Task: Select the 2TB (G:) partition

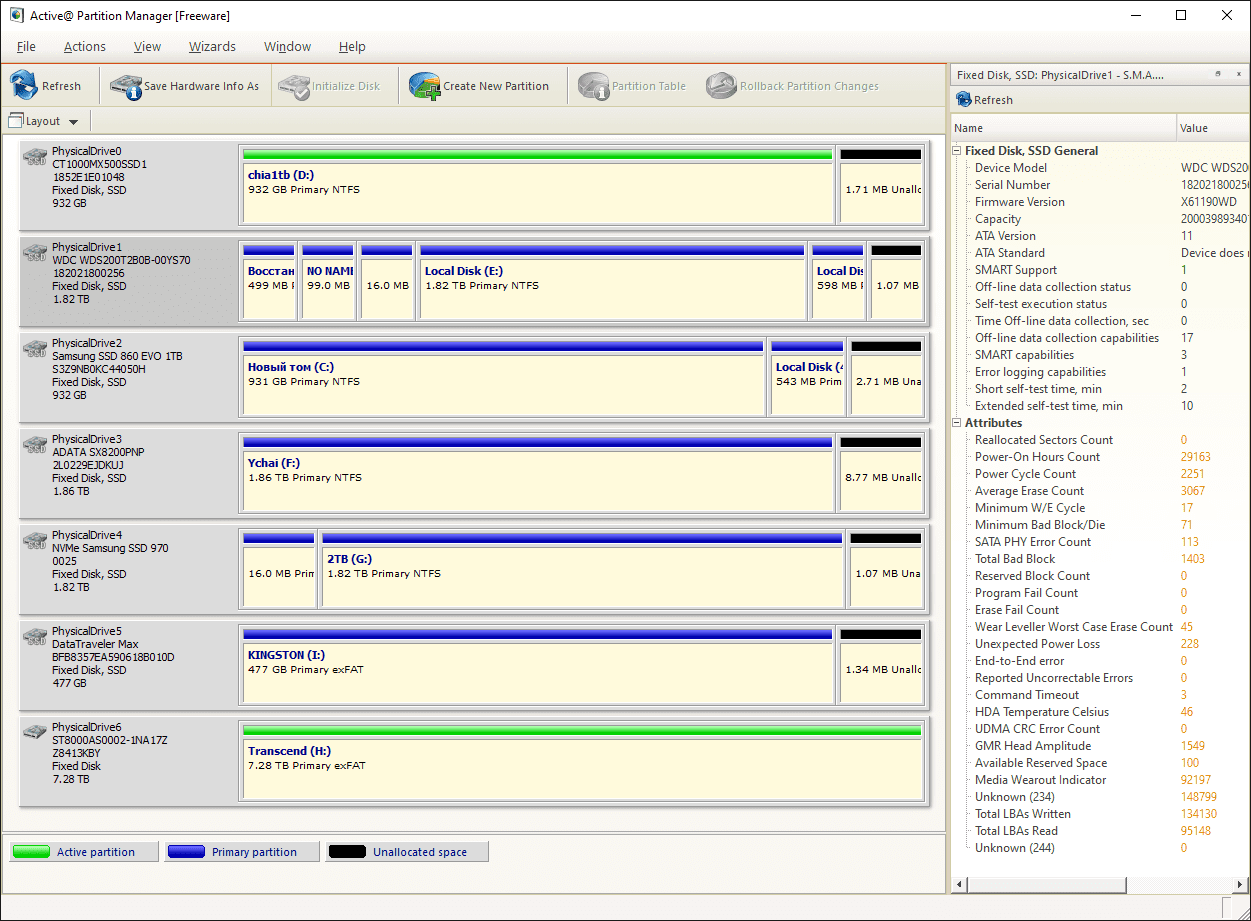Action: coord(582,569)
